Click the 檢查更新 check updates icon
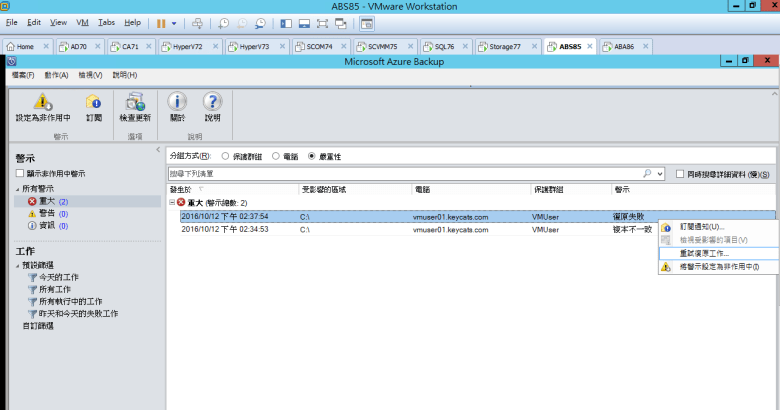 [134, 102]
